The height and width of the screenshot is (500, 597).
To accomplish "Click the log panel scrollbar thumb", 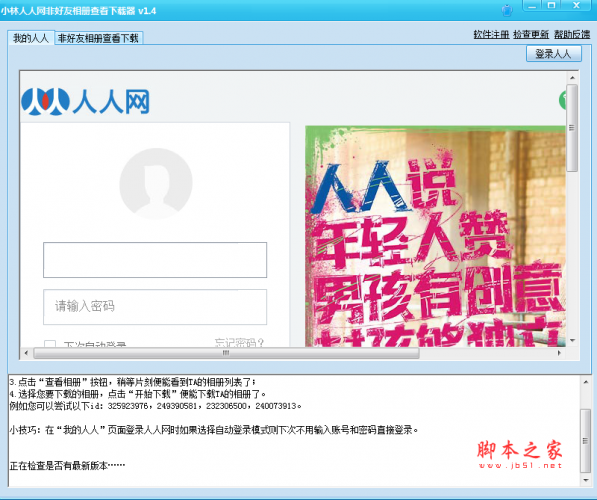I will (x=586, y=441).
